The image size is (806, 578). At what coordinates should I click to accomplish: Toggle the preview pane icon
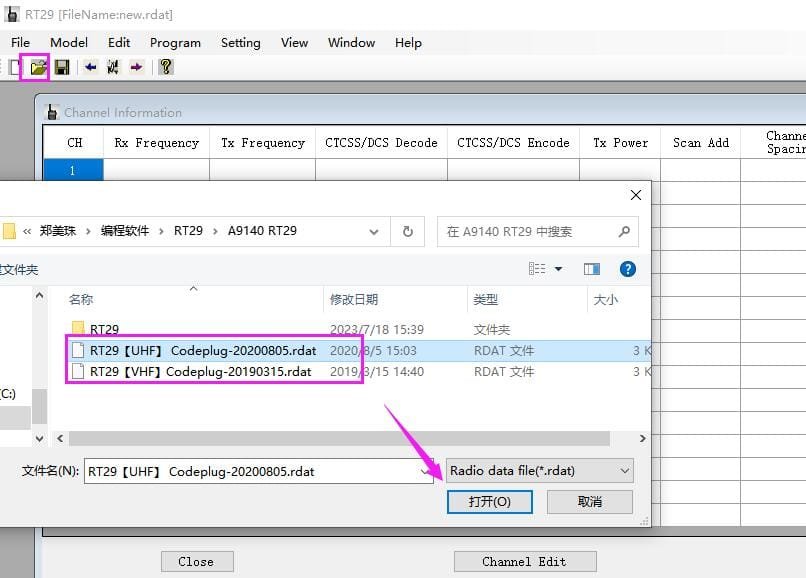click(x=591, y=269)
